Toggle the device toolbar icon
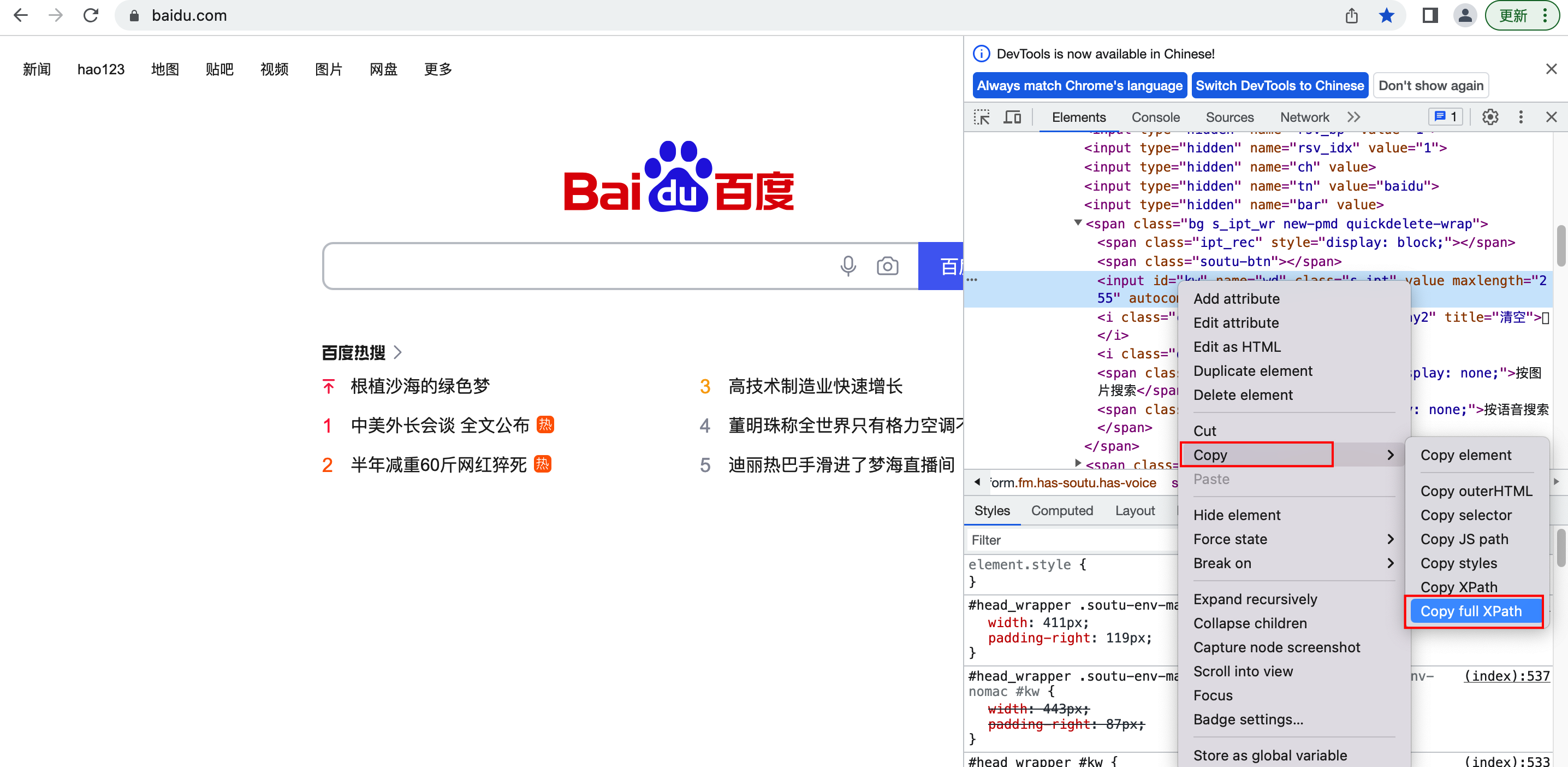 [x=1012, y=117]
